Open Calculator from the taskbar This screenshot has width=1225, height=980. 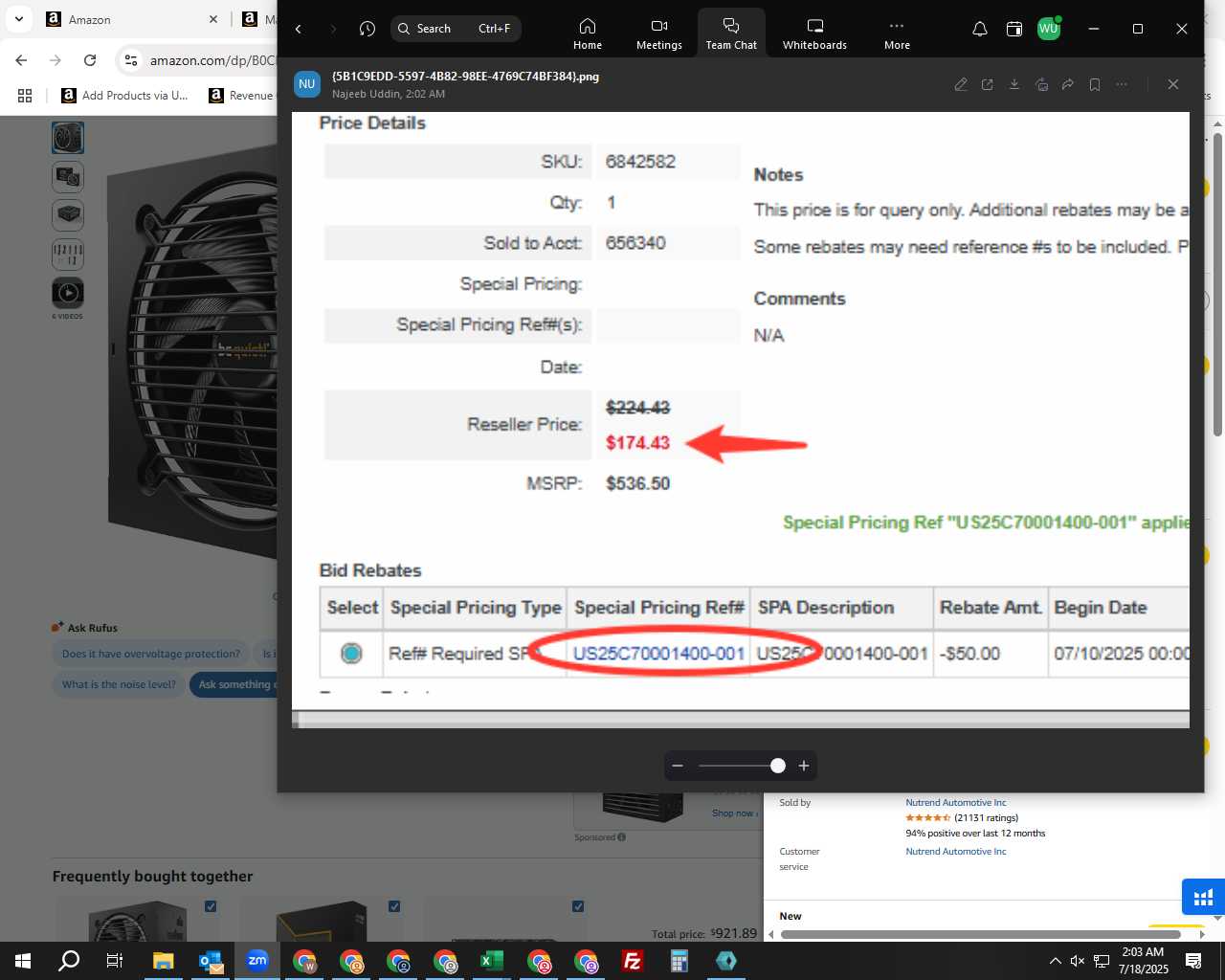pos(679,961)
